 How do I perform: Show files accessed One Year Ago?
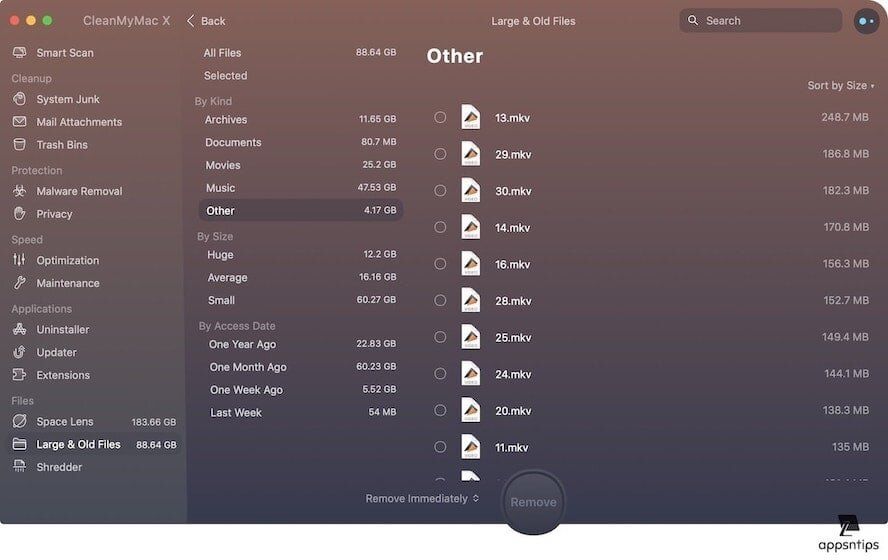(x=300, y=344)
